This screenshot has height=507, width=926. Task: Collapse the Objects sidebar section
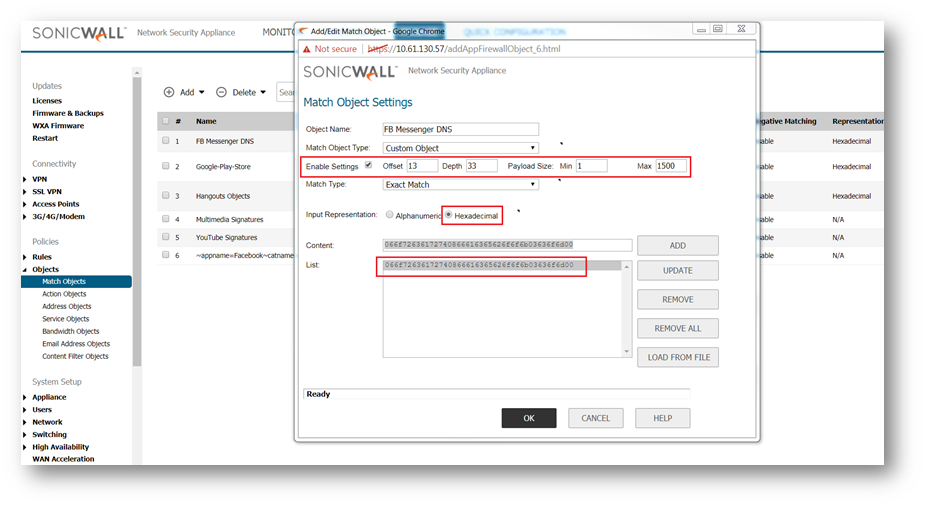point(25,270)
